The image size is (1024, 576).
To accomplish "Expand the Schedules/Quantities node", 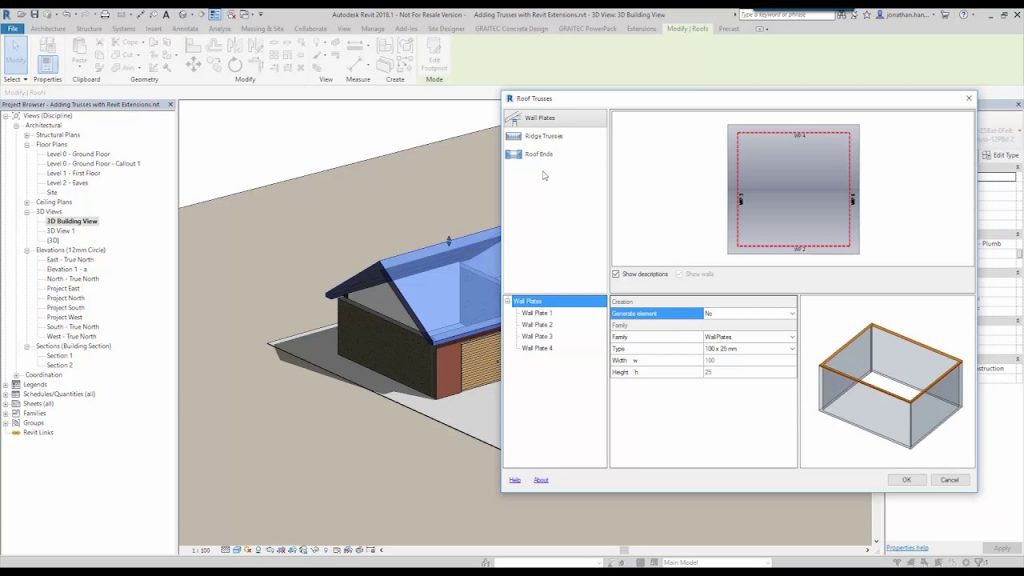I will point(5,394).
